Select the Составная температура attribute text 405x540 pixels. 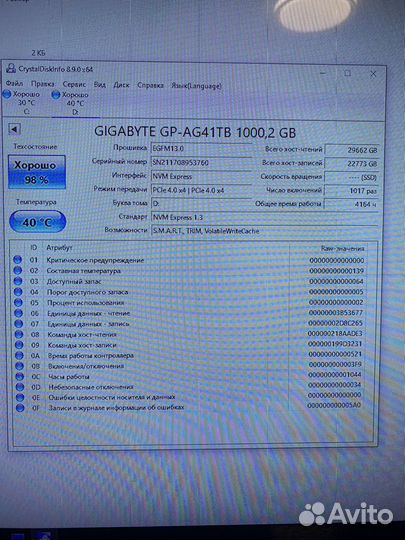coord(84,271)
